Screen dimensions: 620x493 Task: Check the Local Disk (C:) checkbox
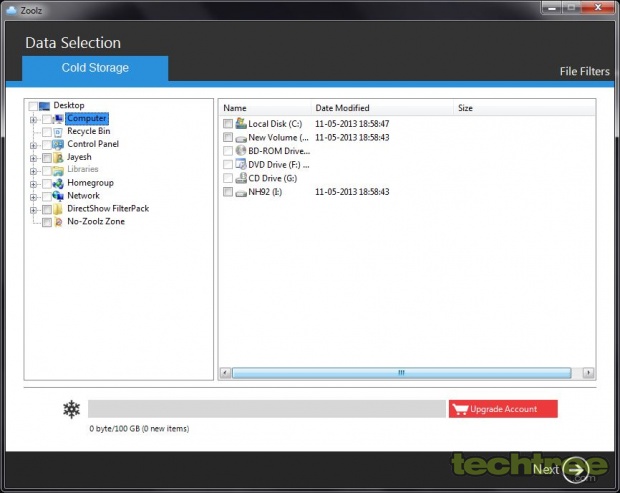point(228,124)
